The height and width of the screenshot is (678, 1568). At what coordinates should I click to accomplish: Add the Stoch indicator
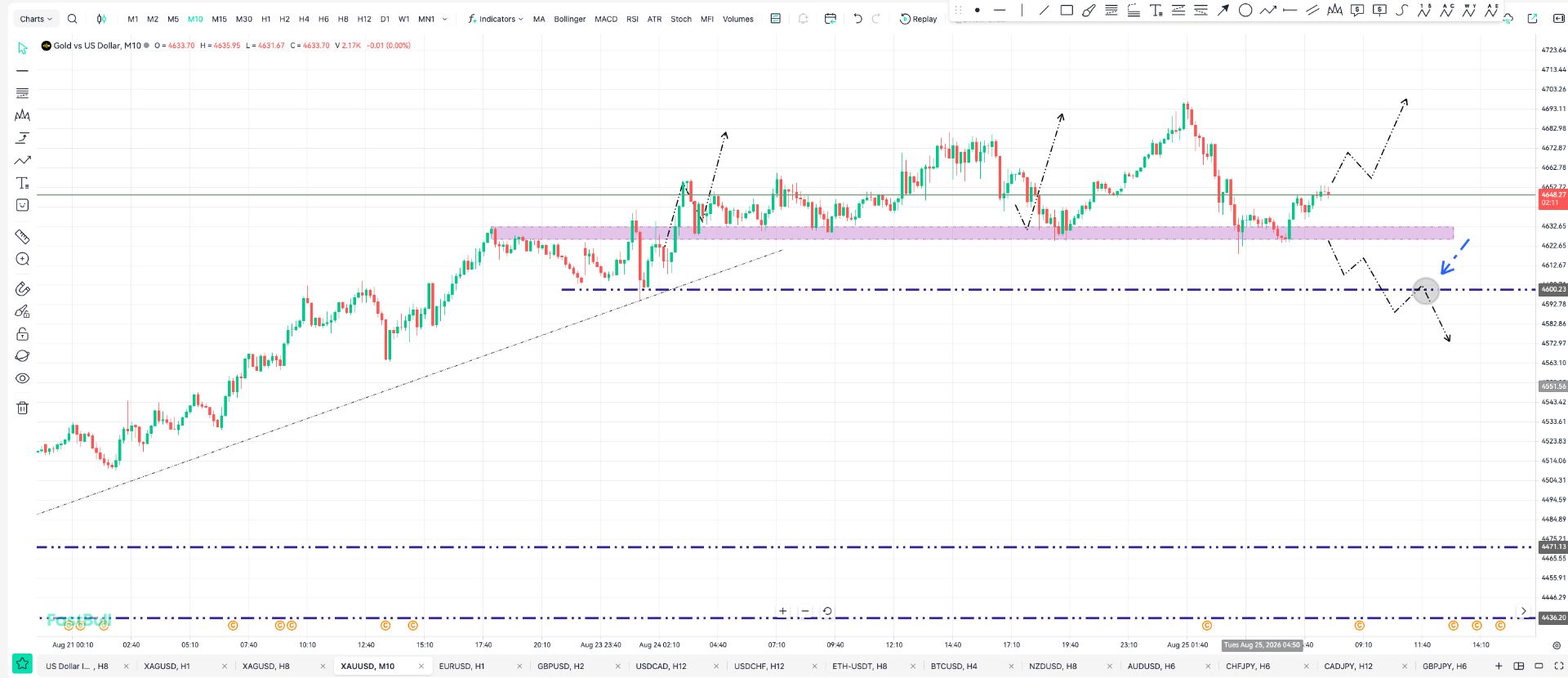681,19
